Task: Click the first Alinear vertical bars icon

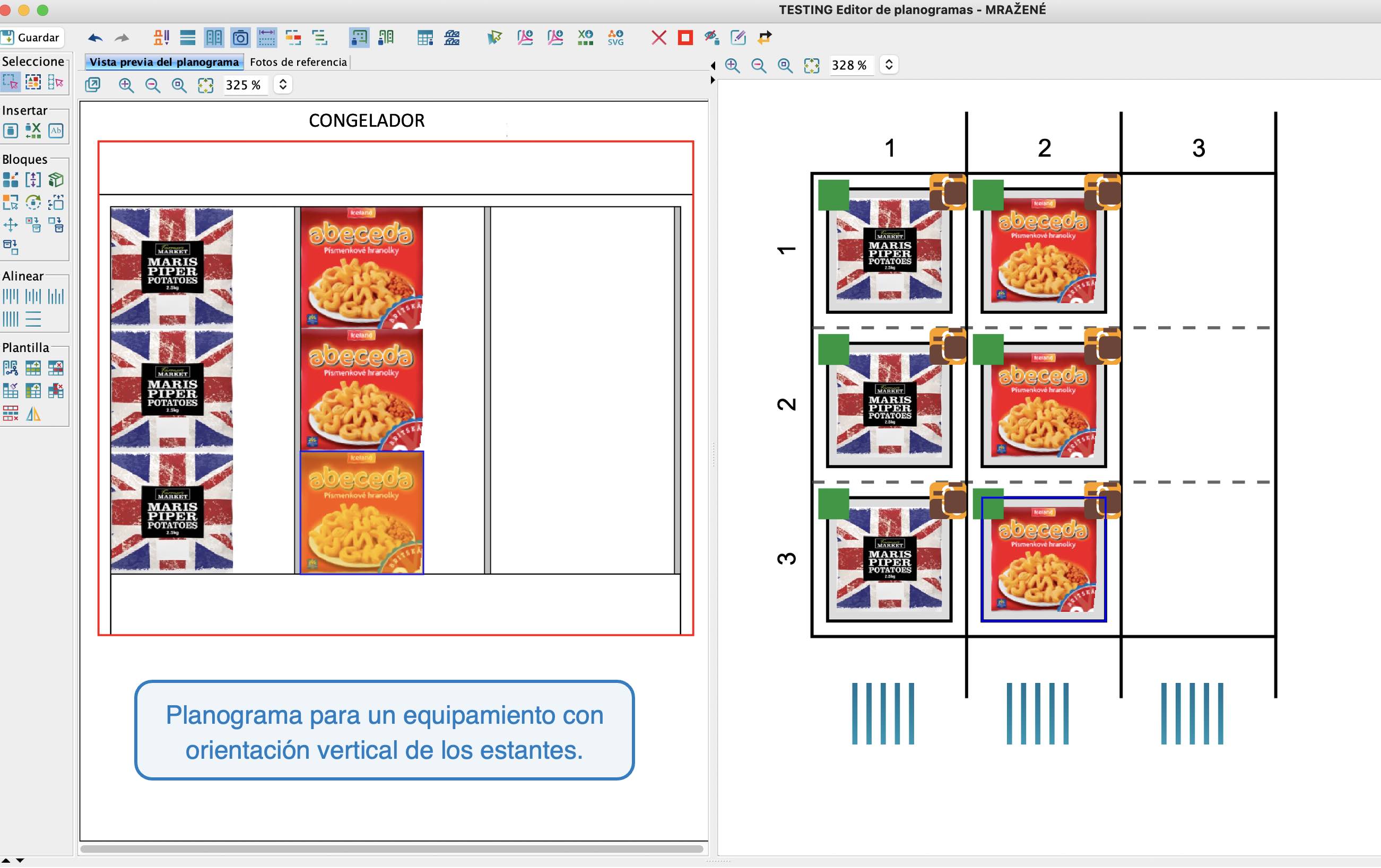Action: coord(10,296)
